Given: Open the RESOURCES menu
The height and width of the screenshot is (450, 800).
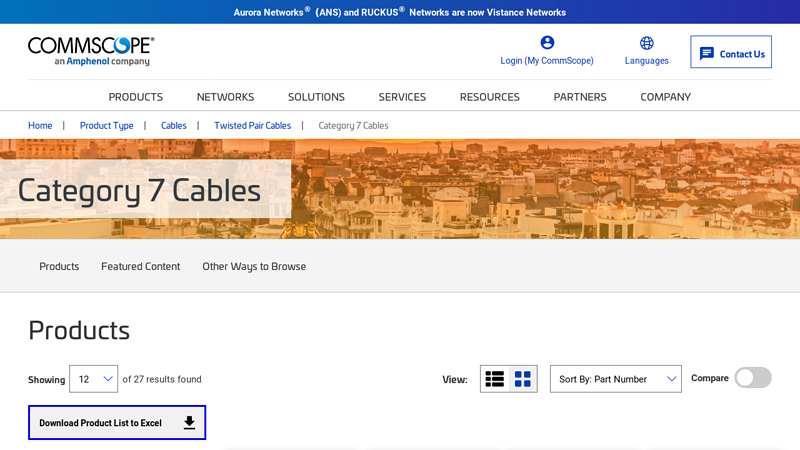Looking at the screenshot, I should click(x=490, y=97).
